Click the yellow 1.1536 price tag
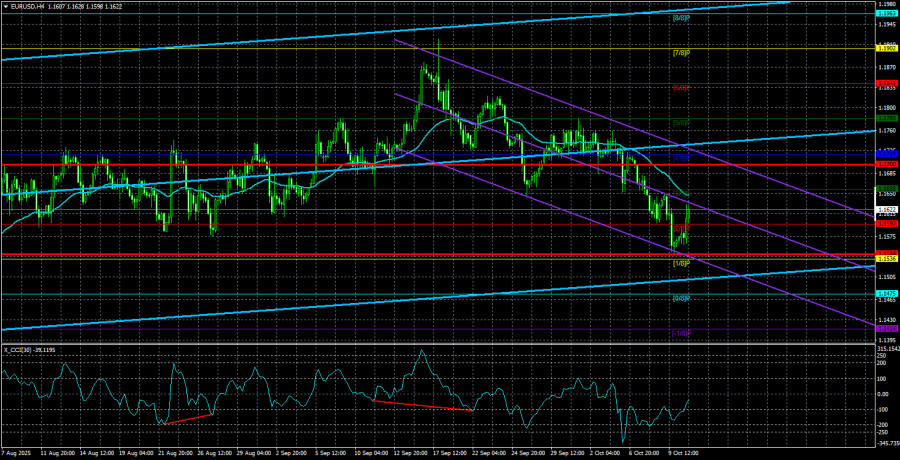The height and width of the screenshot is (460, 900). (886, 259)
